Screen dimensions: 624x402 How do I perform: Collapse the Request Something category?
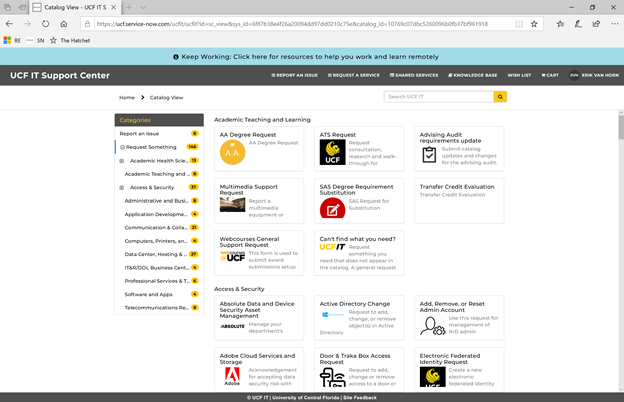123,147
